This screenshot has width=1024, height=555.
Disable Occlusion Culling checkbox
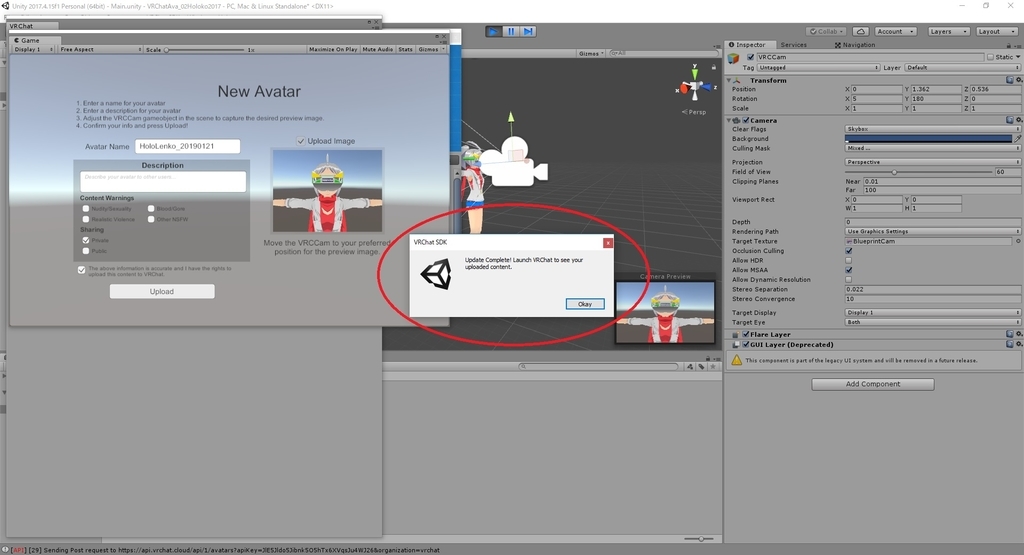pyautogui.click(x=849, y=251)
